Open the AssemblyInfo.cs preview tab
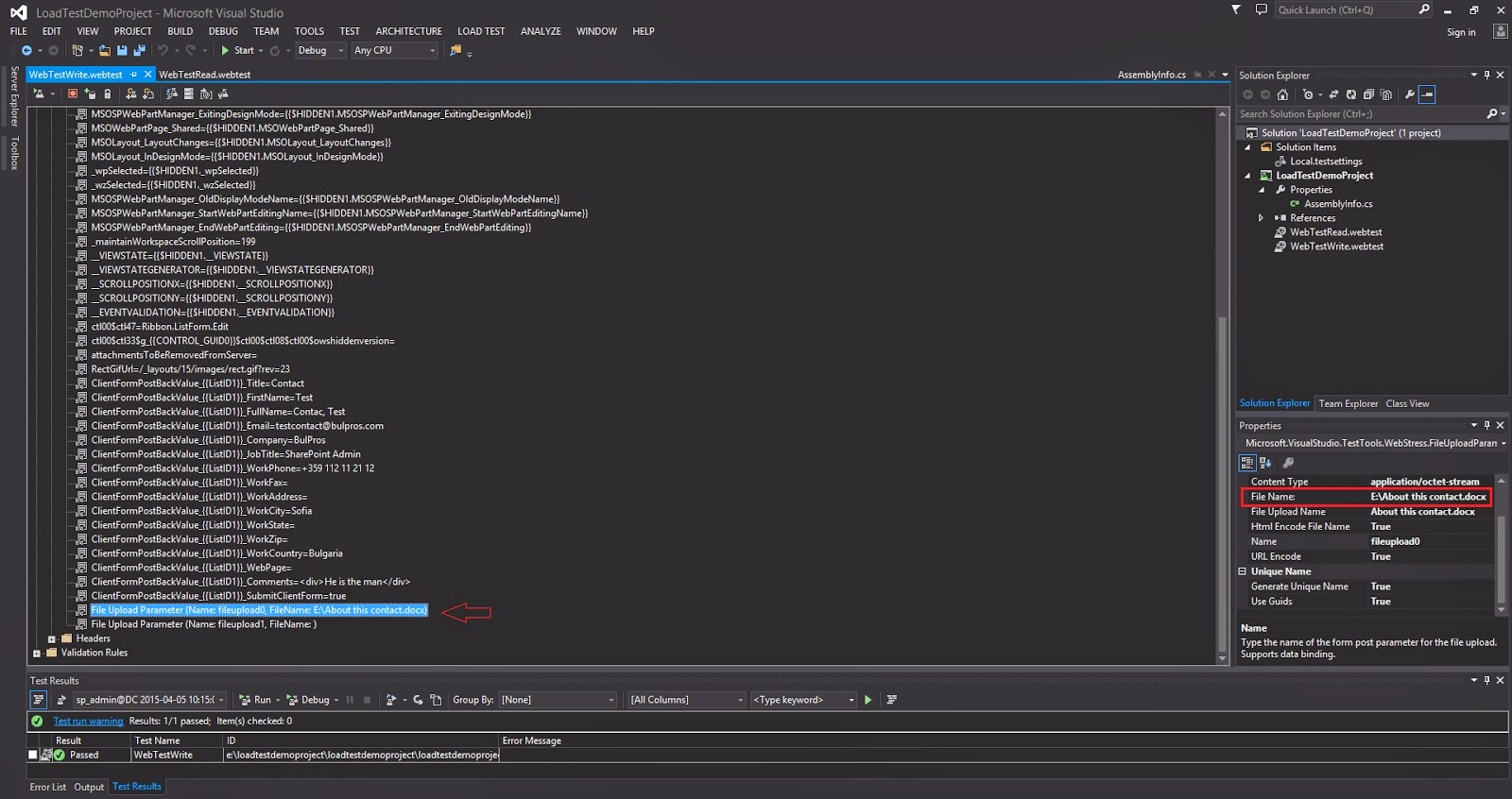 click(x=1151, y=75)
